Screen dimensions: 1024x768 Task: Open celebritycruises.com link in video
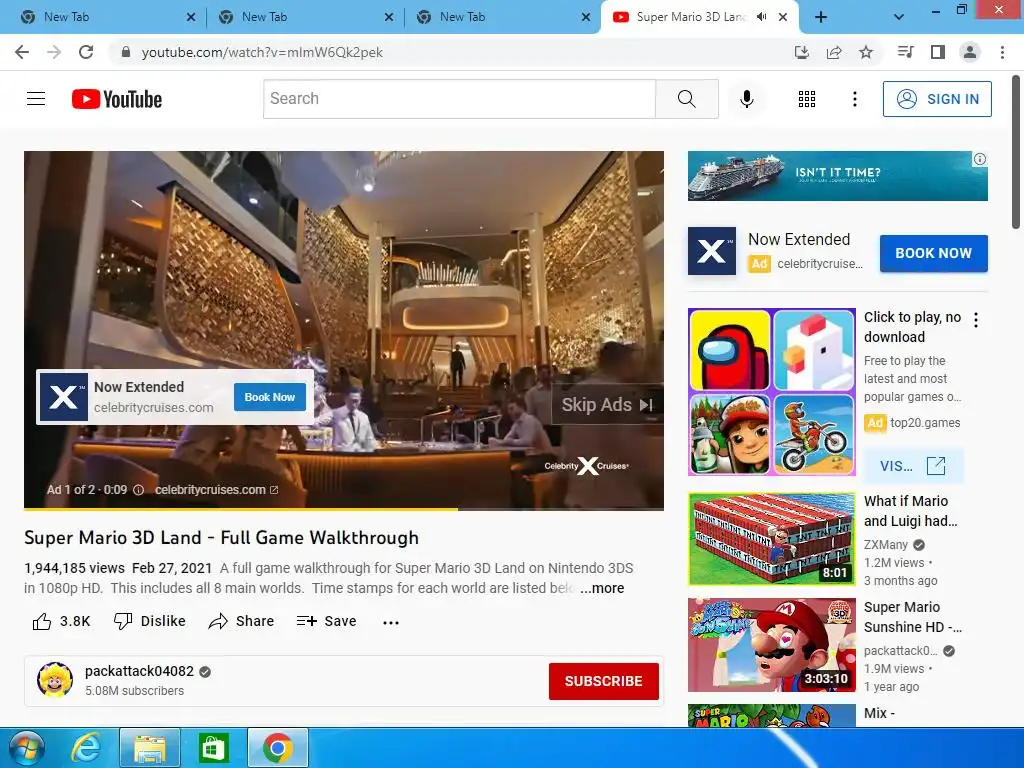(x=216, y=490)
